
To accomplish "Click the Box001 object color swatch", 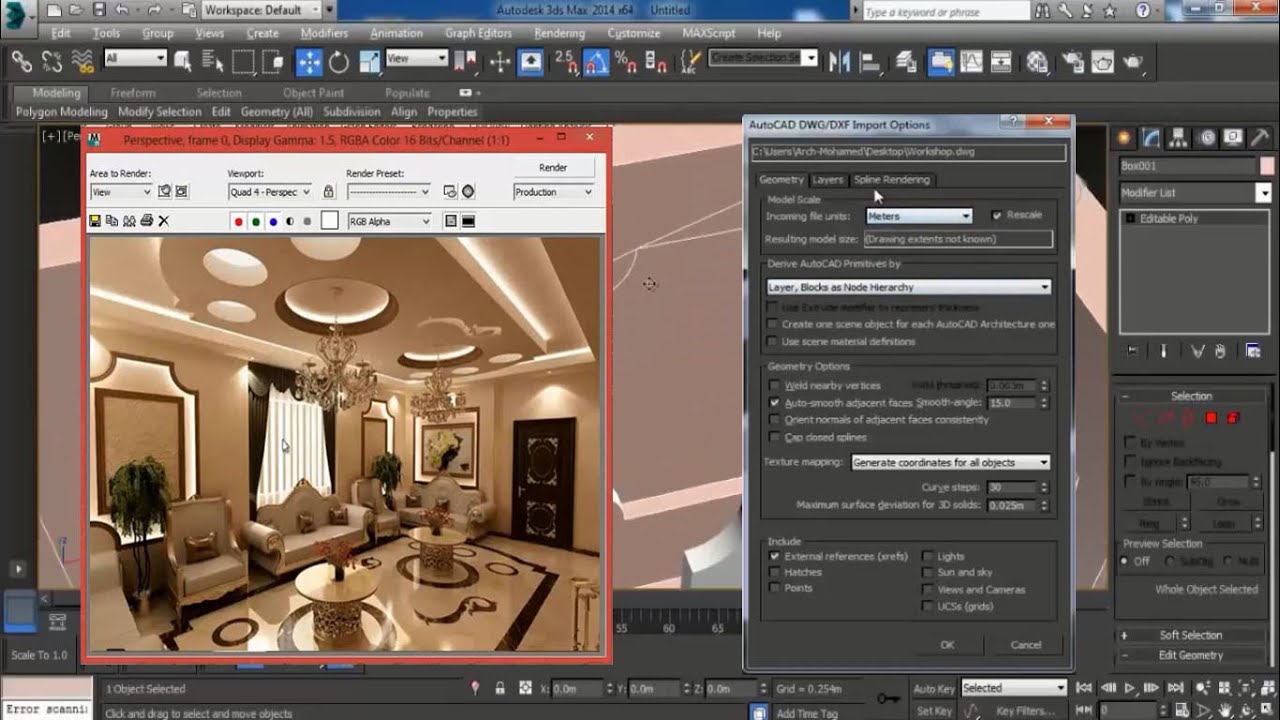I will click(1267, 166).
